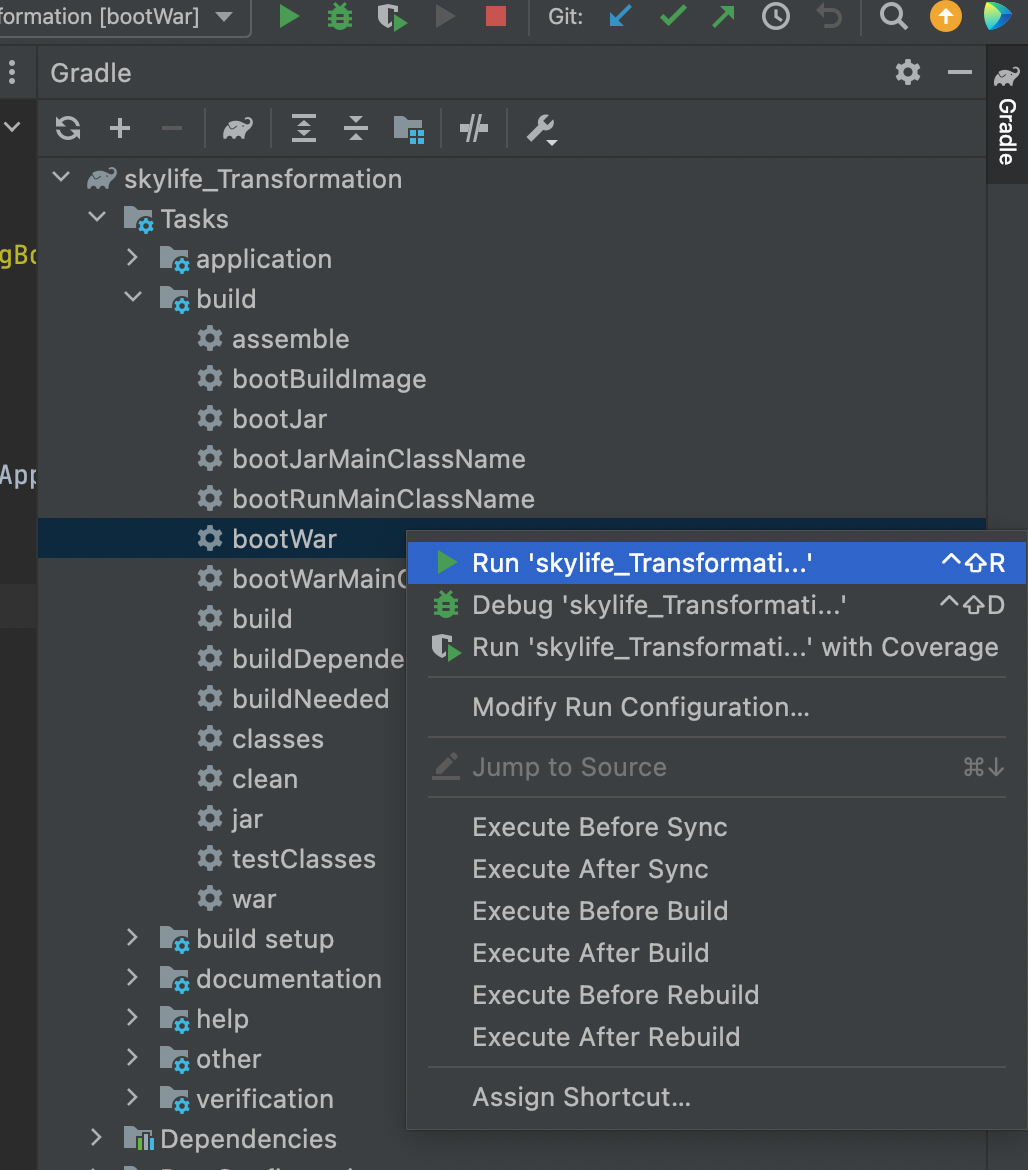Viewport: 1028px width, 1170px height.
Task: Stop the running process with red square
Action: [x=495, y=16]
